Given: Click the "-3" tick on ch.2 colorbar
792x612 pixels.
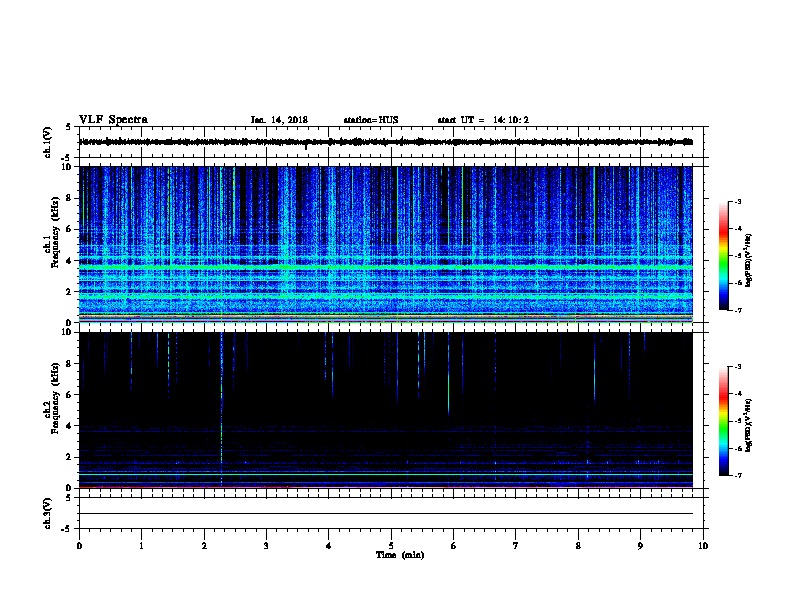Looking at the screenshot, I should [737, 367].
